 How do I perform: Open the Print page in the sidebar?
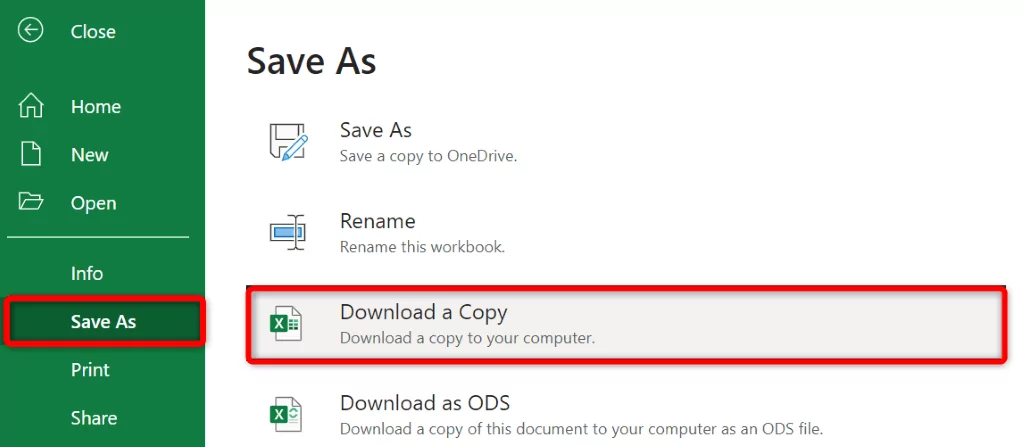point(90,370)
